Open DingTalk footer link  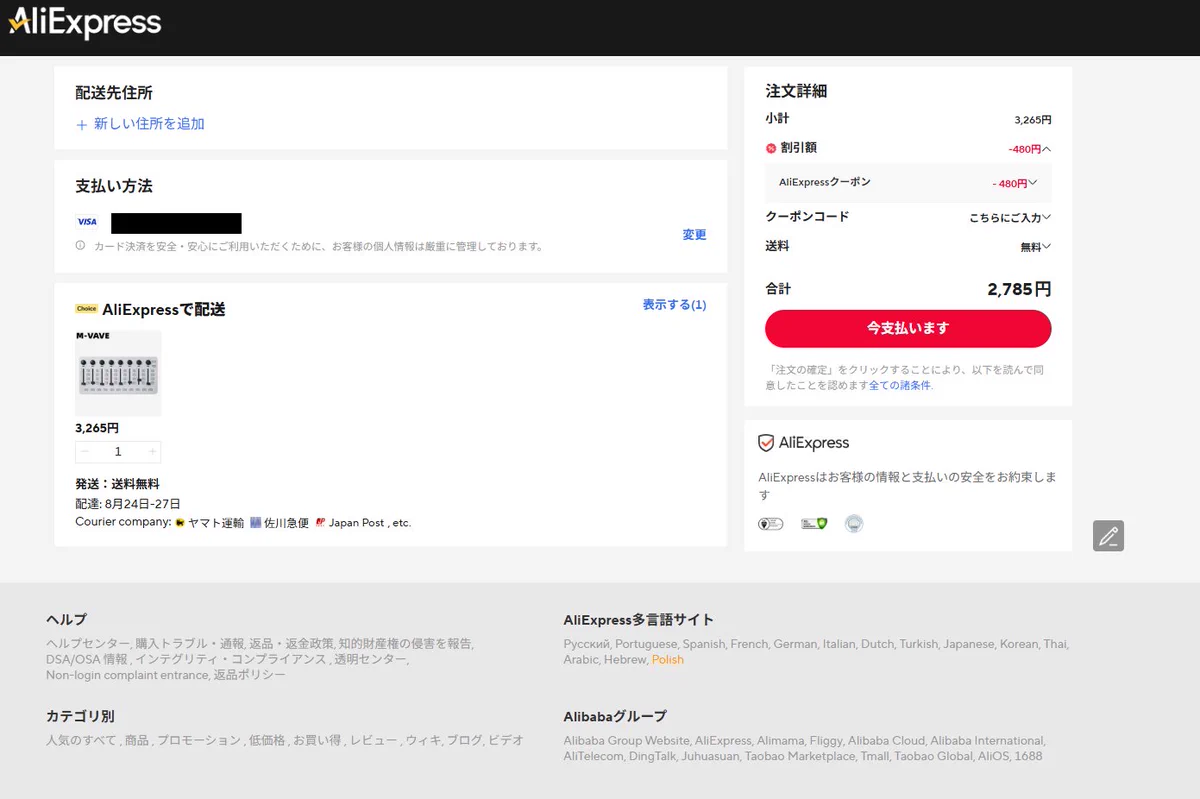click(x=652, y=757)
